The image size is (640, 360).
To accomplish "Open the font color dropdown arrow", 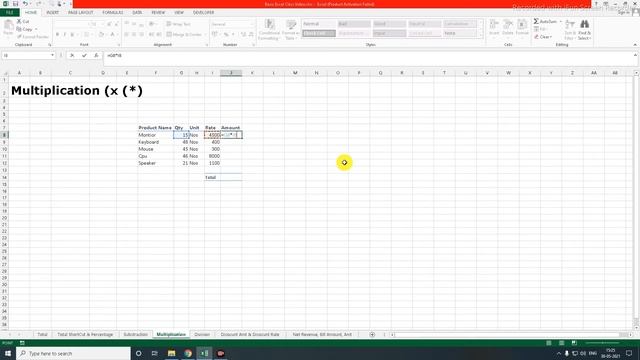I will pyautogui.click(x=118, y=35).
